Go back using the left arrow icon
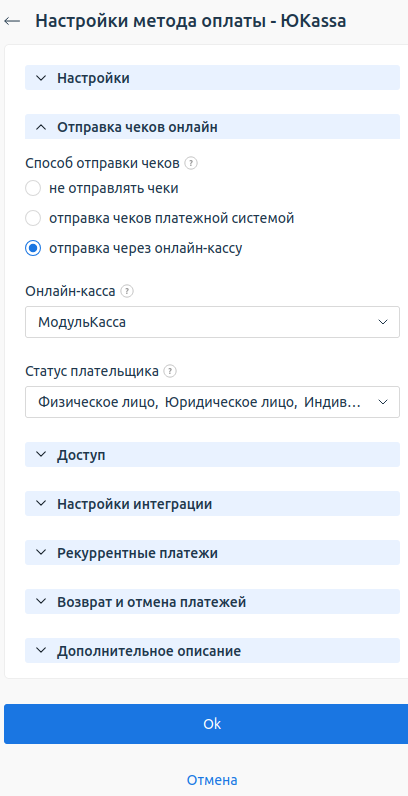The image size is (408, 796). 12,21
